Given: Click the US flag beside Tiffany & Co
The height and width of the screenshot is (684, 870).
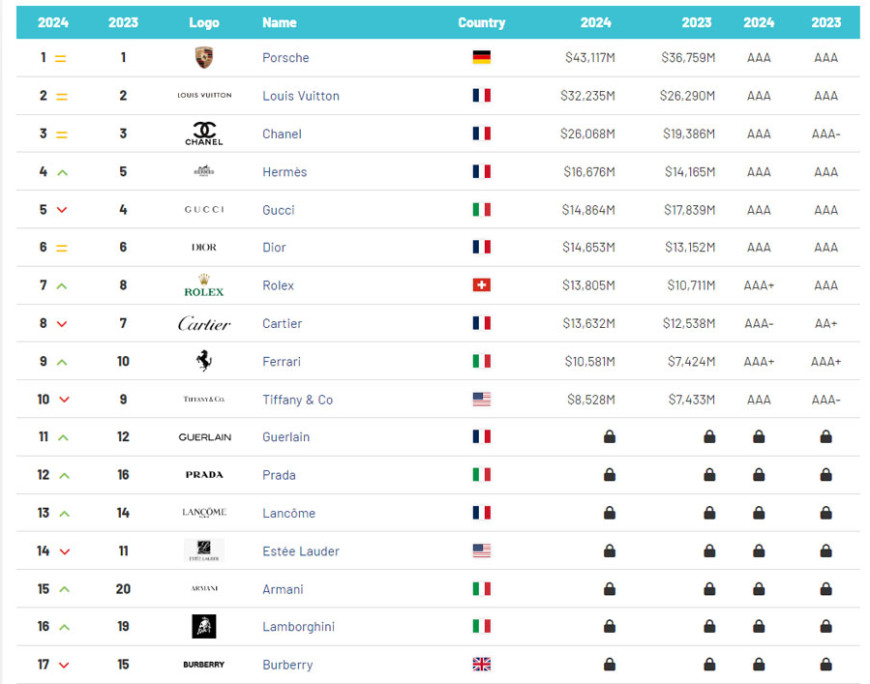Looking at the screenshot, I should click(481, 399).
